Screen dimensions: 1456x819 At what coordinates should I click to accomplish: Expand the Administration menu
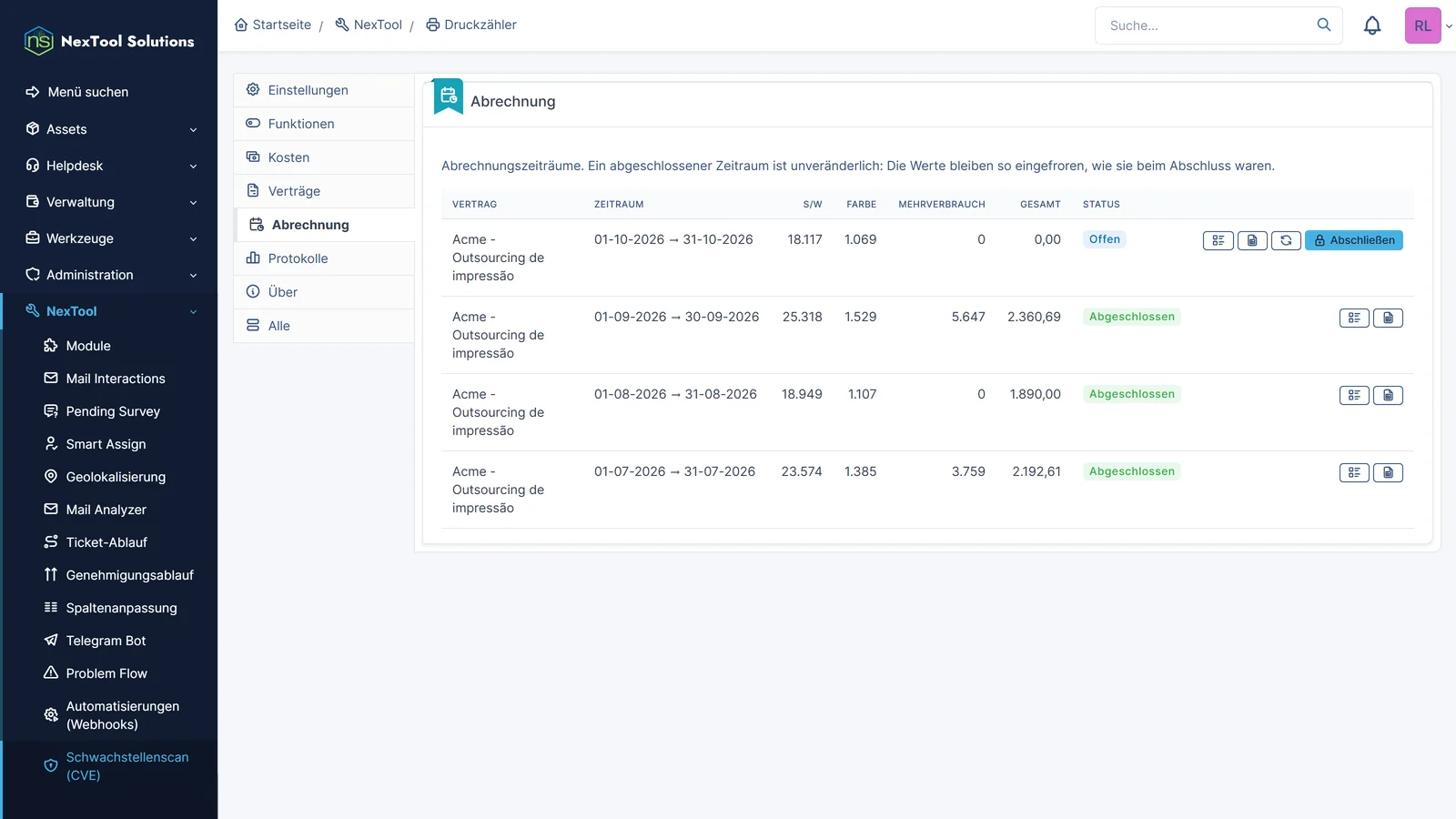108,275
